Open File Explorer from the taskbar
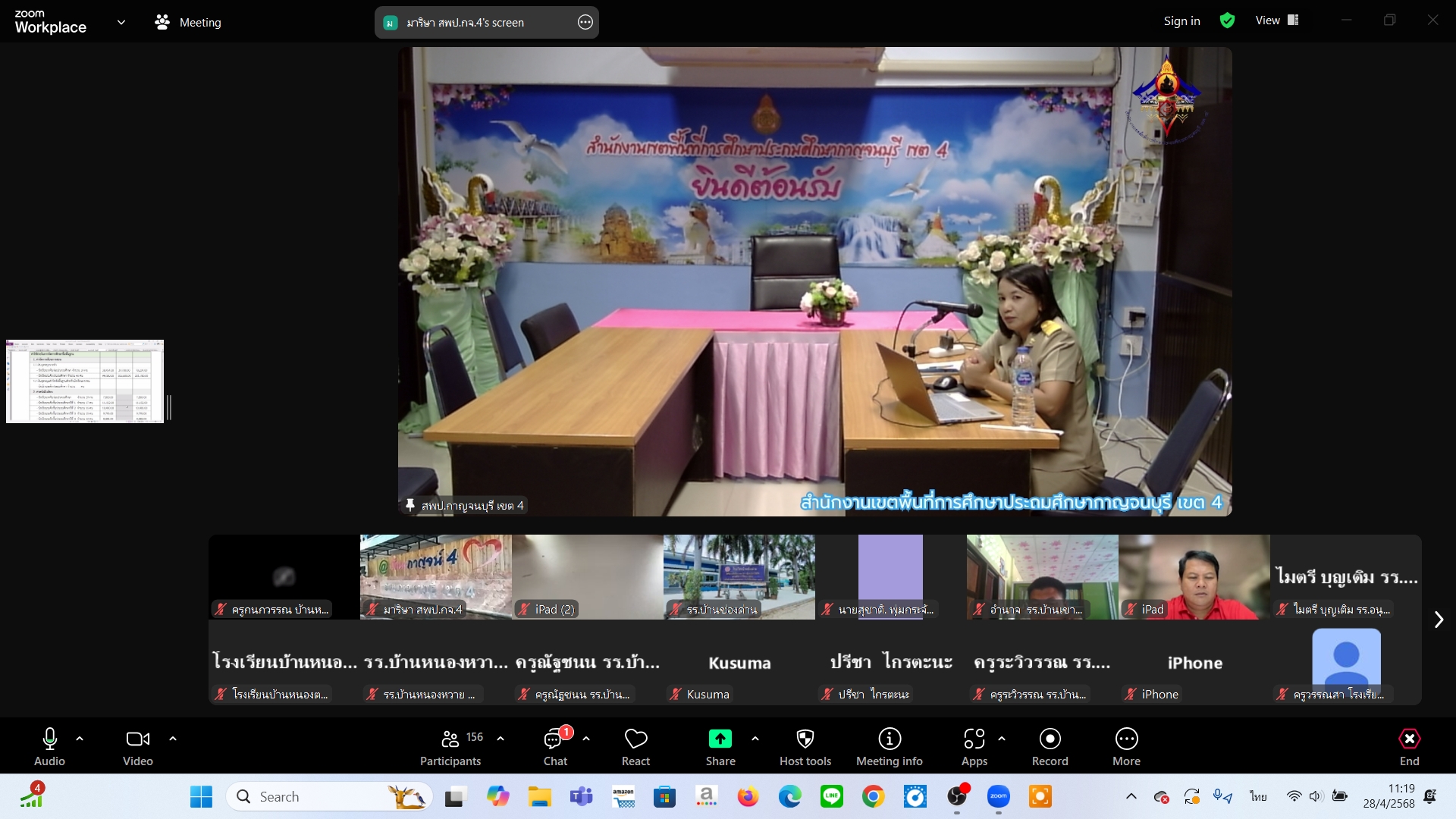 (x=540, y=797)
